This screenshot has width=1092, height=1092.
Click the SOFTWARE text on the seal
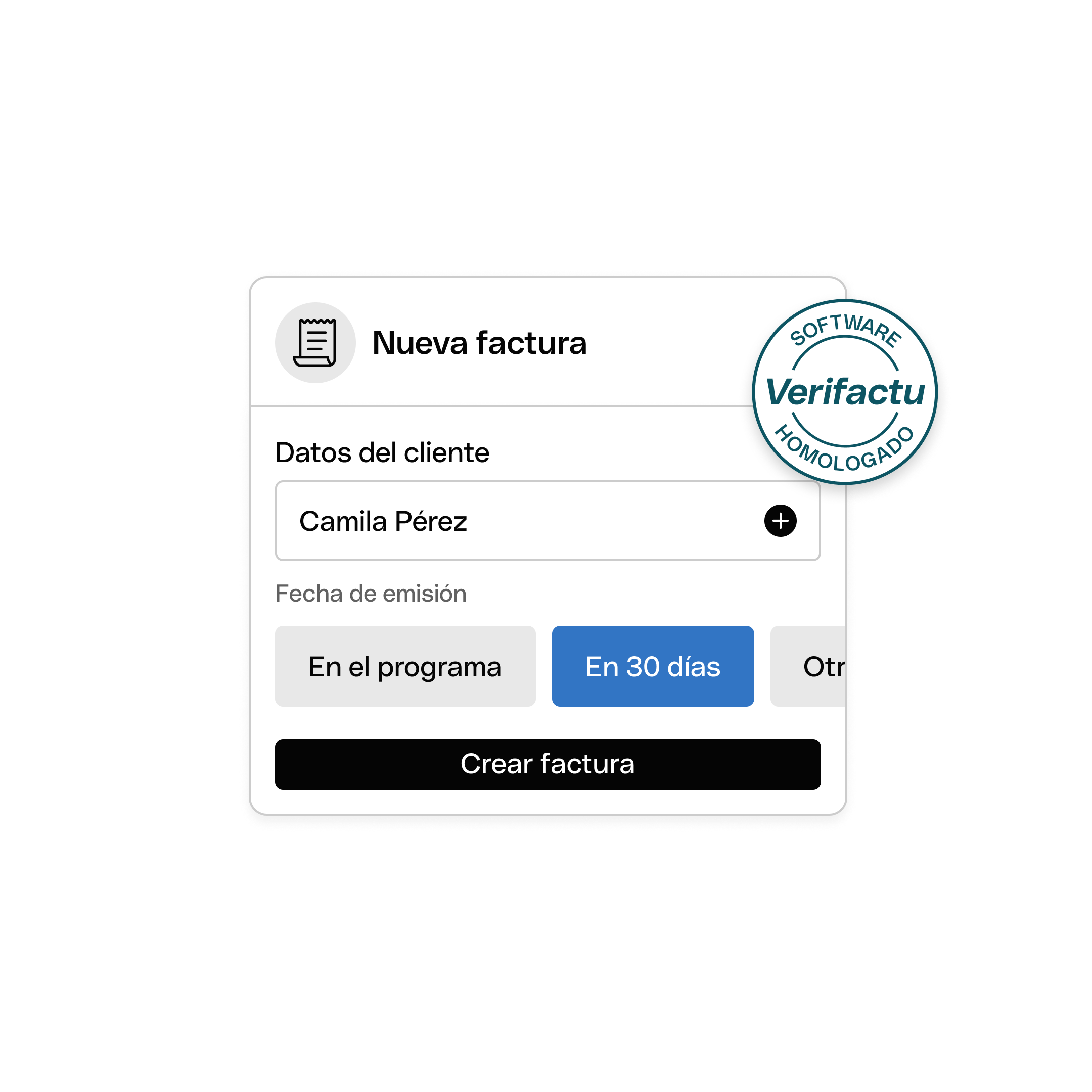pyautogui.click(x=846, y=330)
